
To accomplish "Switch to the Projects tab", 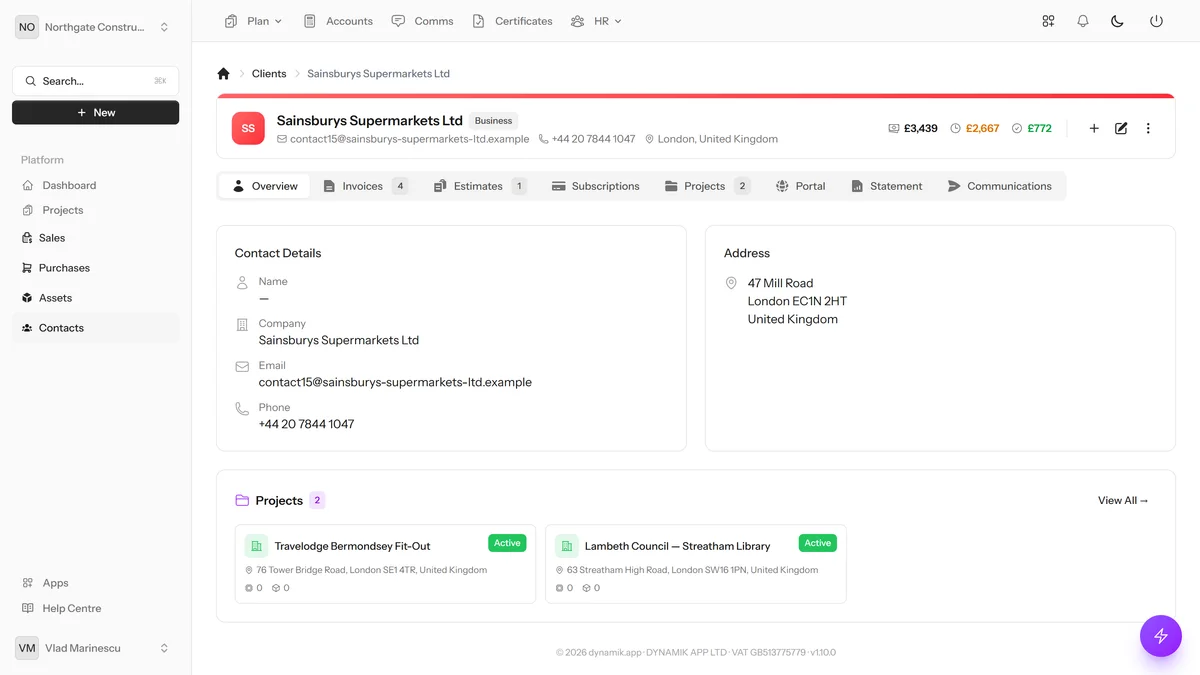I will (x=707, y=186).
